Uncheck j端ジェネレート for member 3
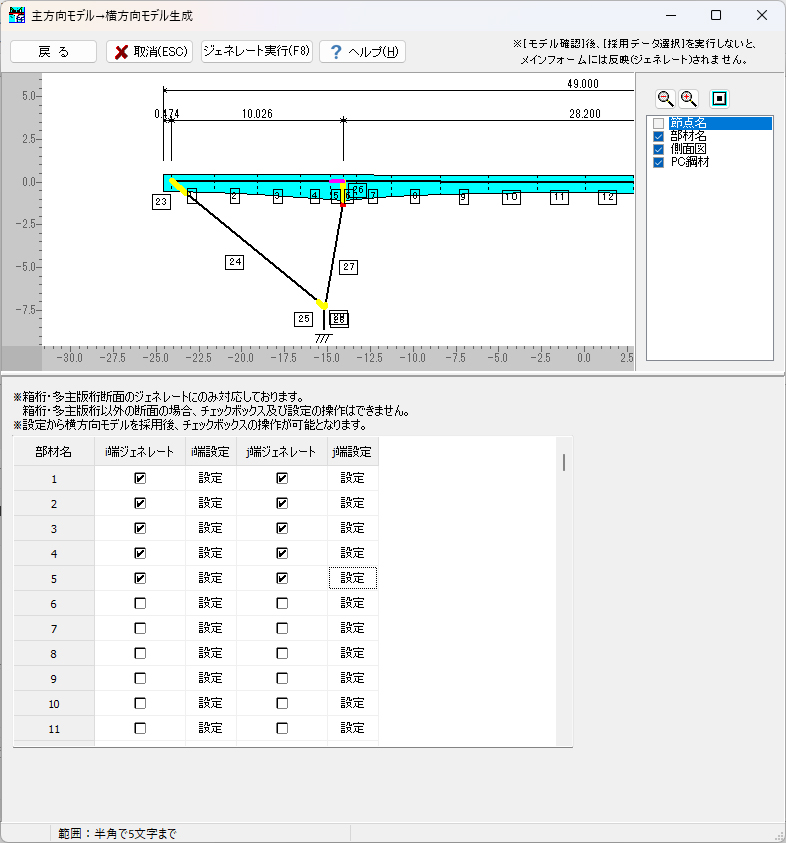The width and height of the screenshot is (786, 843). pos(282,528)
